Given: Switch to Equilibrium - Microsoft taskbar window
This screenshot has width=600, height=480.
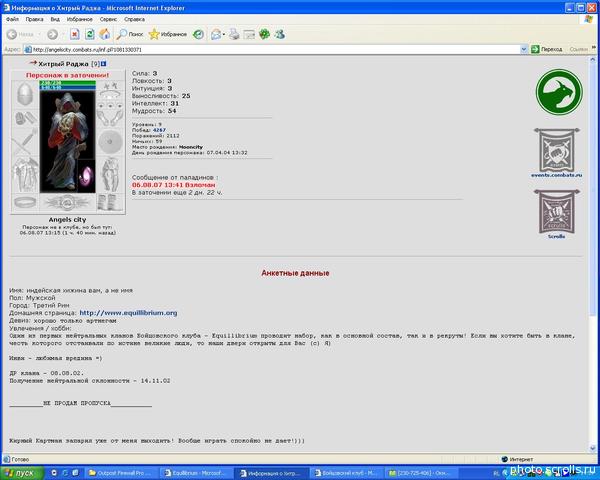Looking at the screenshot, I should point(195,473).
